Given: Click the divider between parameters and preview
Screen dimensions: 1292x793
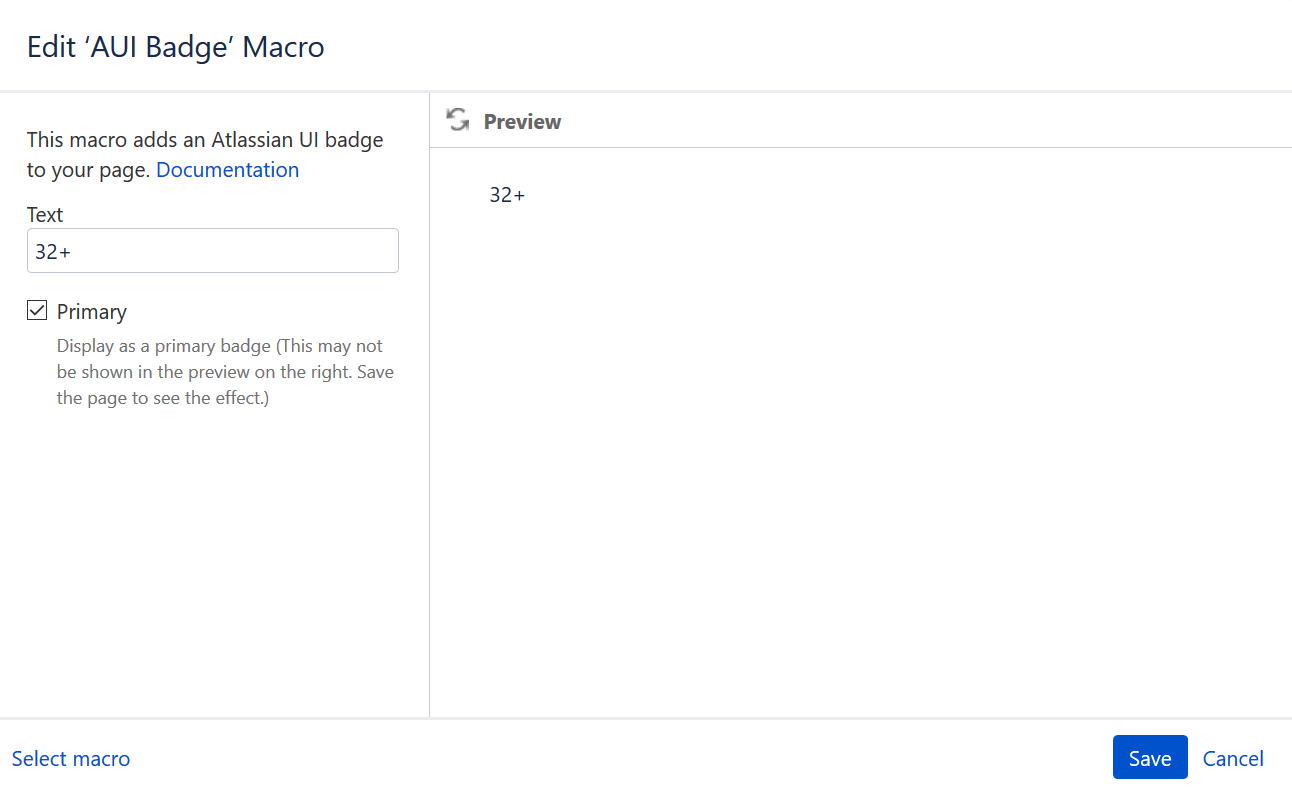Looking at the screenshot, I should [x=429, y=450].
